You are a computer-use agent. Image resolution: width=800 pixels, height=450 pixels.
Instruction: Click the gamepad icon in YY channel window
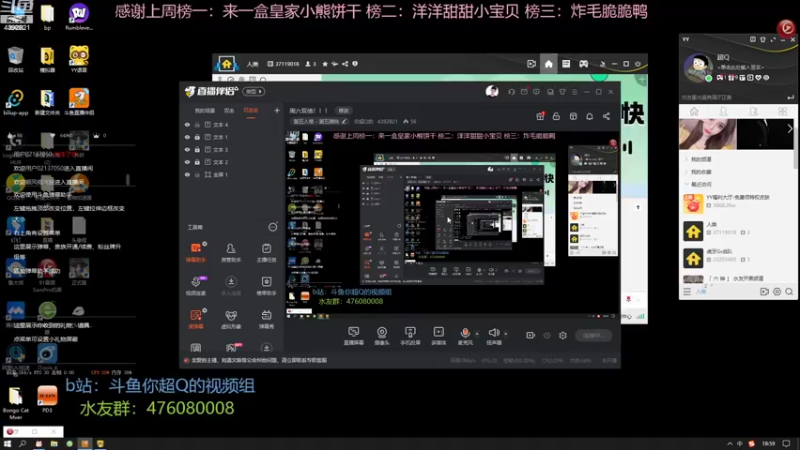coord(583,64)
